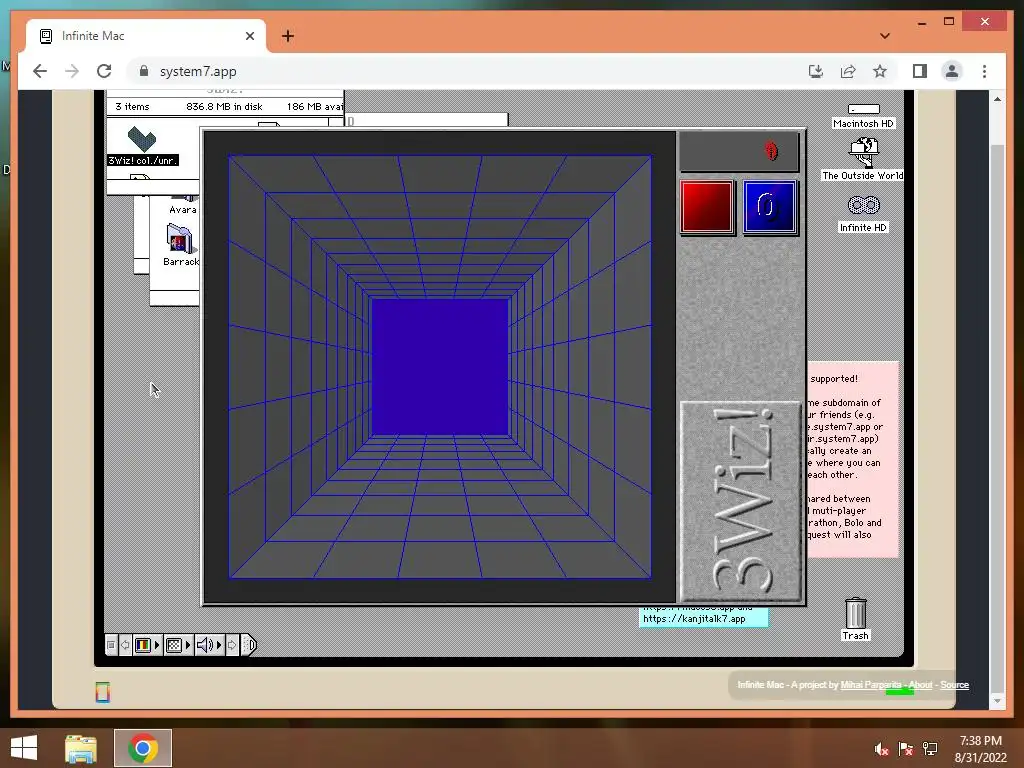Expand the color depth module arrow
This screenshot has height=768, width=1024.
point(157,645)
